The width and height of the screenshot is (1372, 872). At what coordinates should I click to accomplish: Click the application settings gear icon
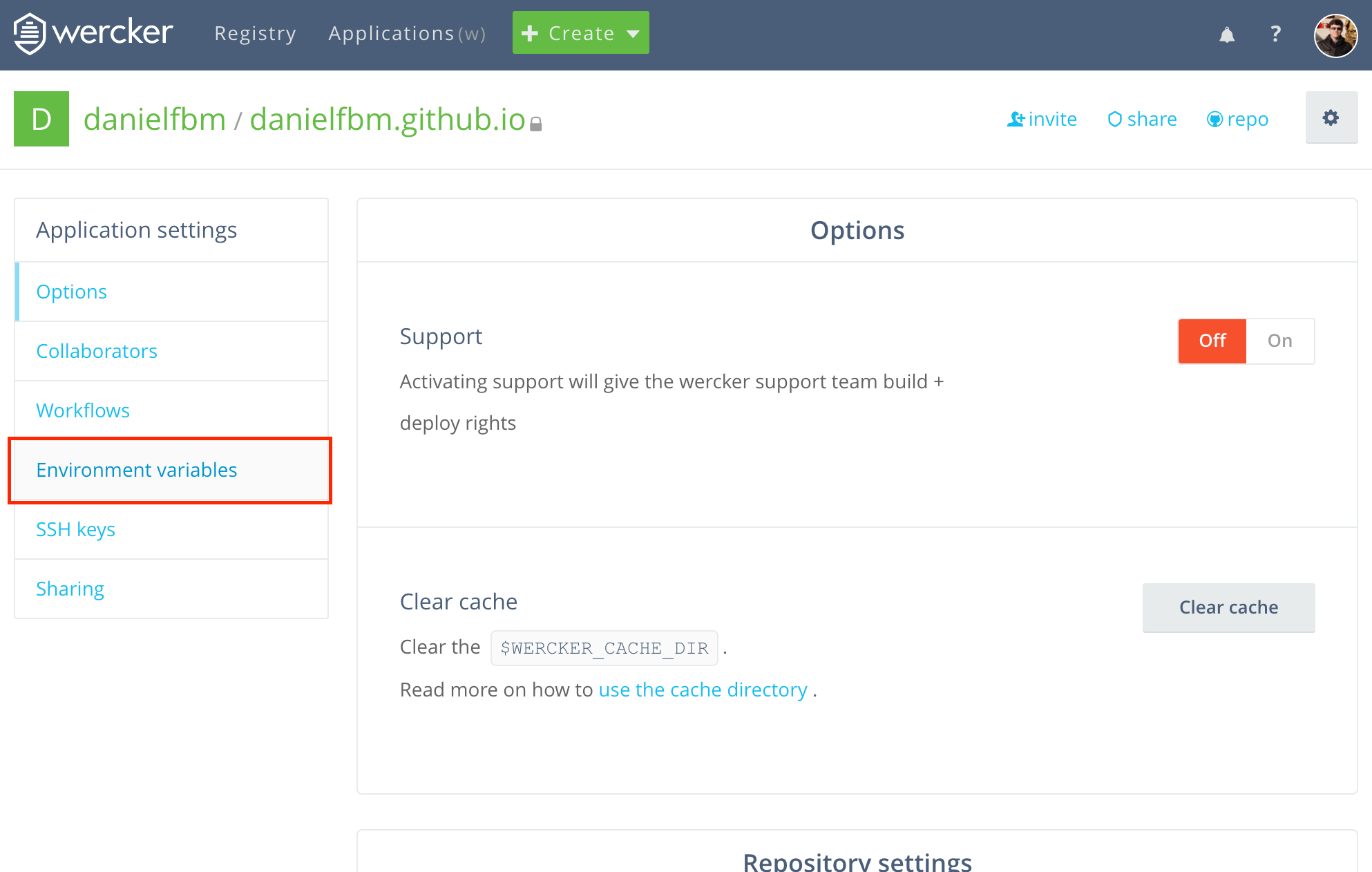pyautogui.click(x=1330, y=118)
